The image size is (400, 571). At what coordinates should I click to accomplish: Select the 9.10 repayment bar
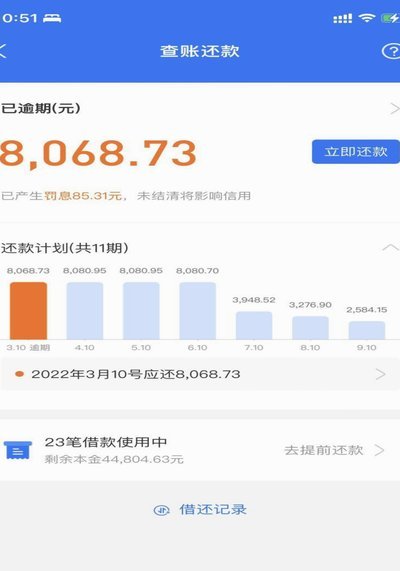(x=367, y=330)
